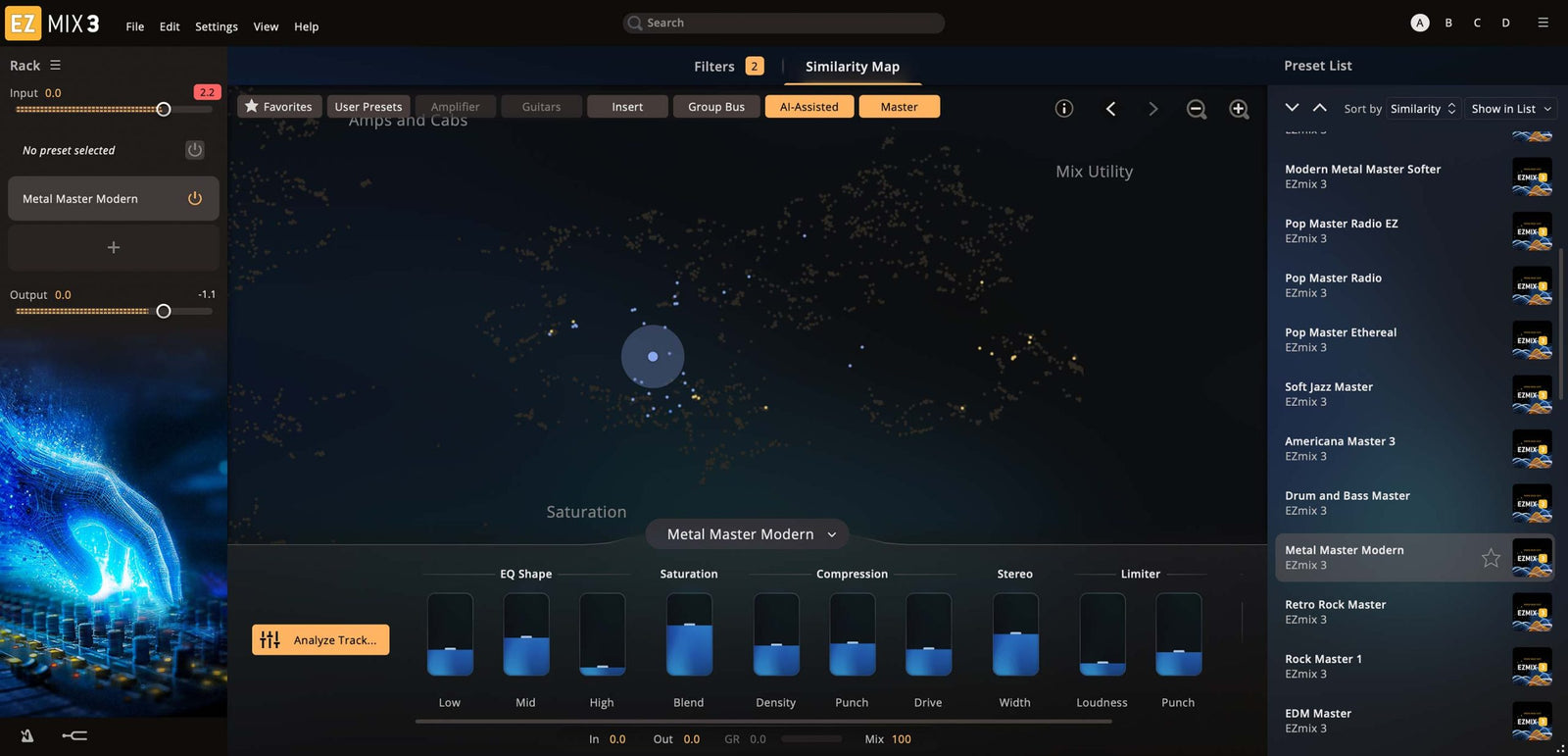Open the Sort by Similarity dropdown
The height and width of the screenshot is (756, 1568).
[1423, 109]
